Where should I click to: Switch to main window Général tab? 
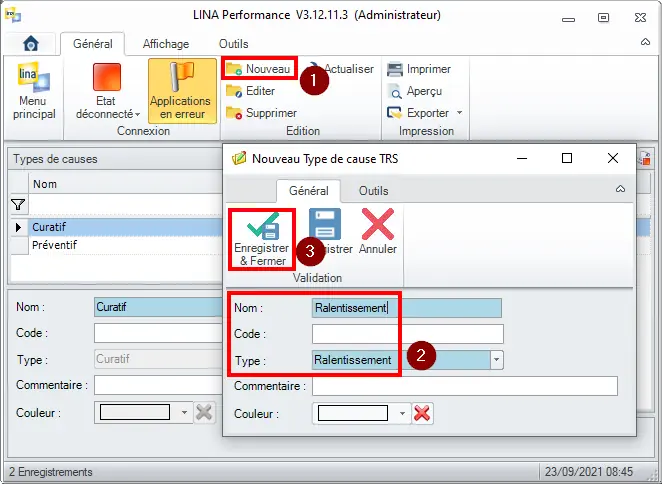(x=92, y=44)
